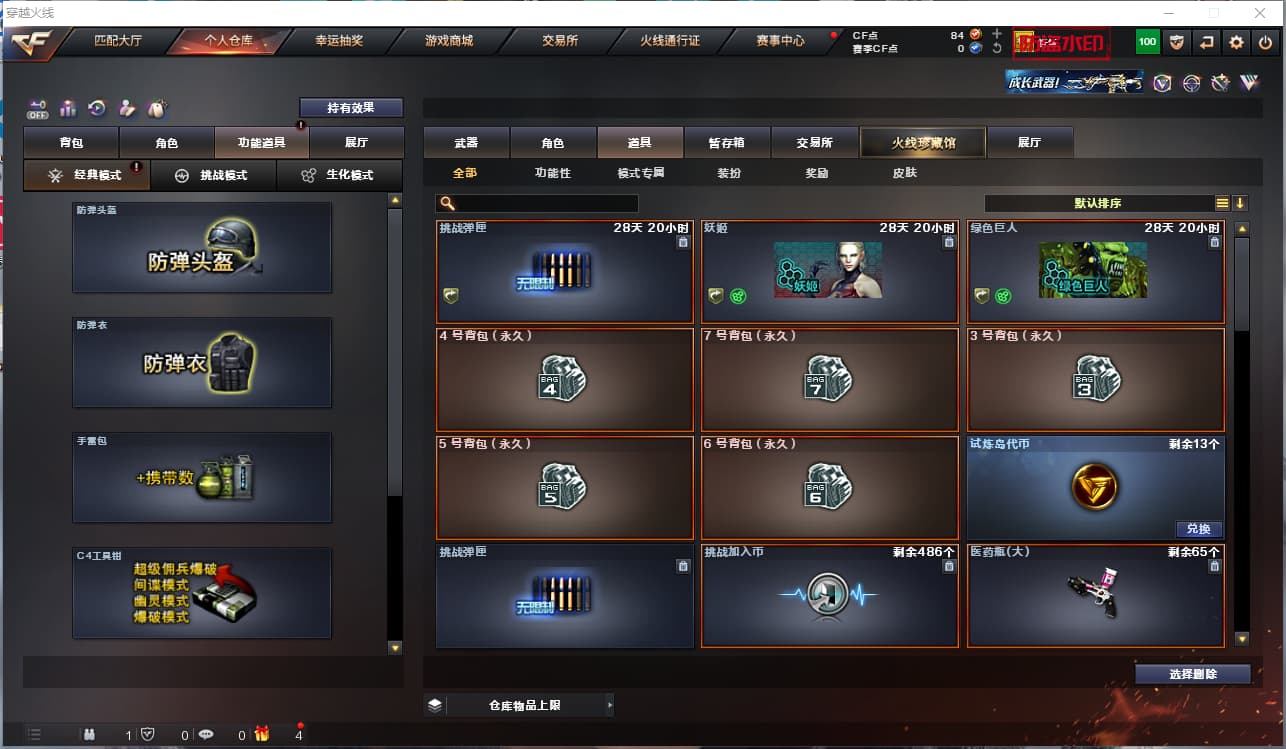Click the 兑换 button on 试炼岛代币
1286x749 pixels.
(1198, 529)
